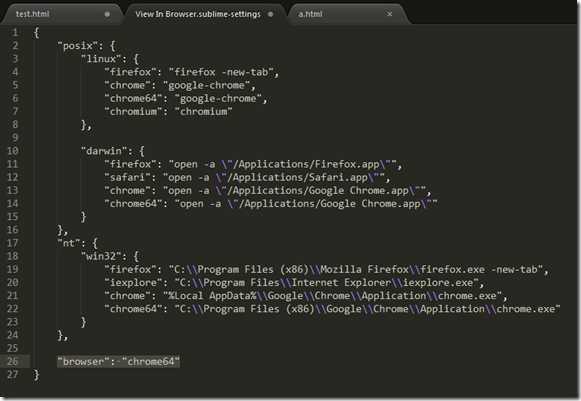The height and width of the screenshot is (401, 581).
Task: Click Google Chrome.app path on line 13
Action: pyautogui.click(x=318, y=190)
